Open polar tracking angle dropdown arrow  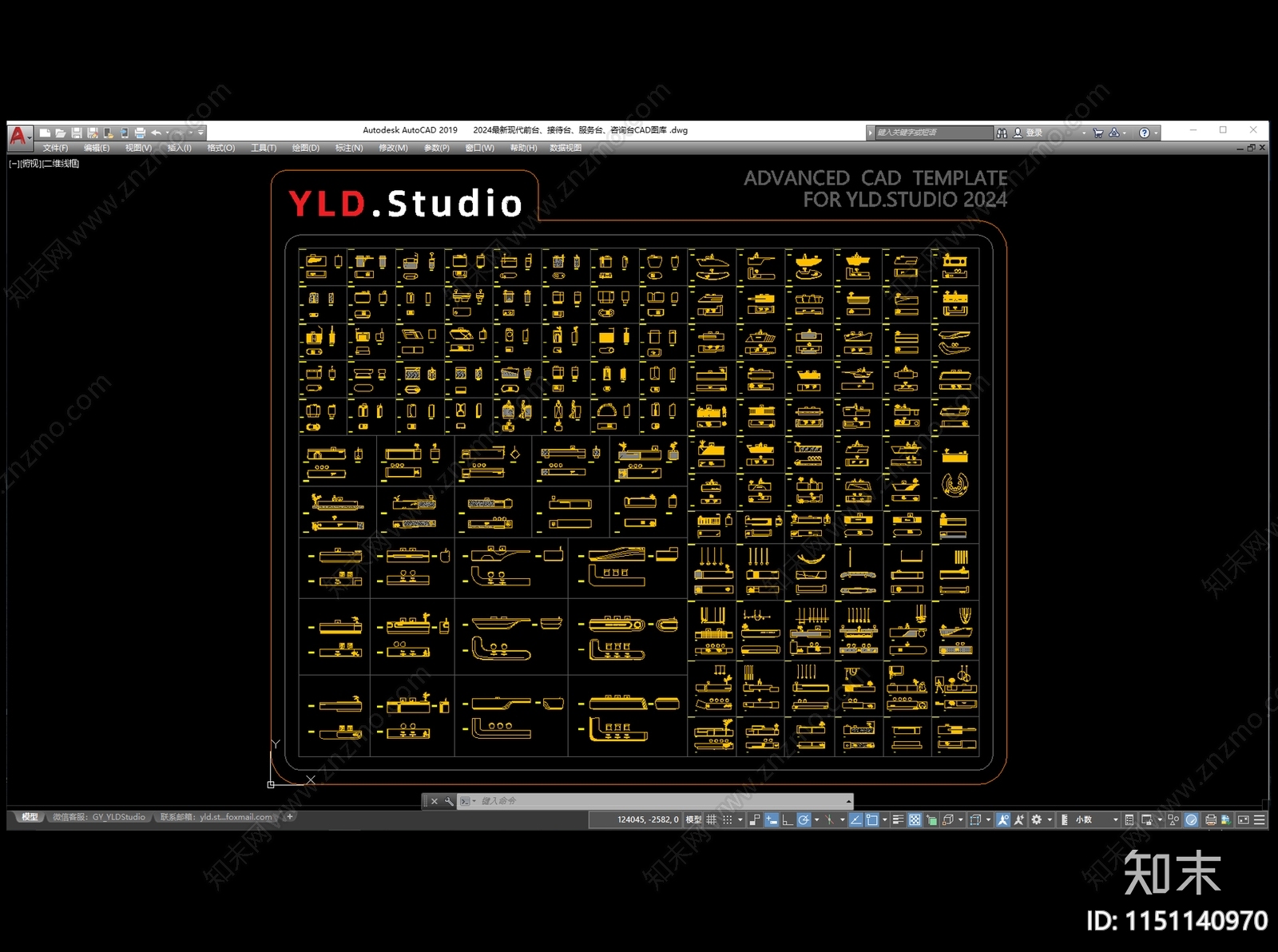click(x=816, y=819)
